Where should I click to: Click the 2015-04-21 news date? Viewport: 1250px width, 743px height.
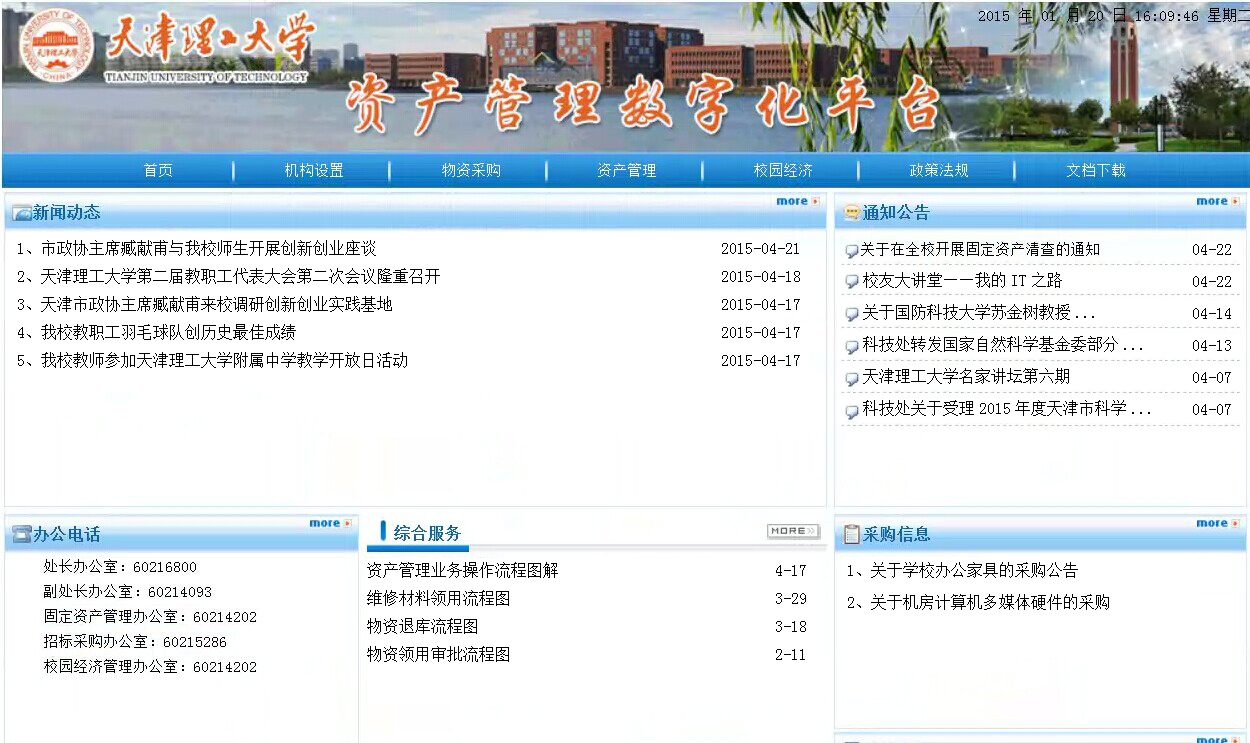(761, 249)
